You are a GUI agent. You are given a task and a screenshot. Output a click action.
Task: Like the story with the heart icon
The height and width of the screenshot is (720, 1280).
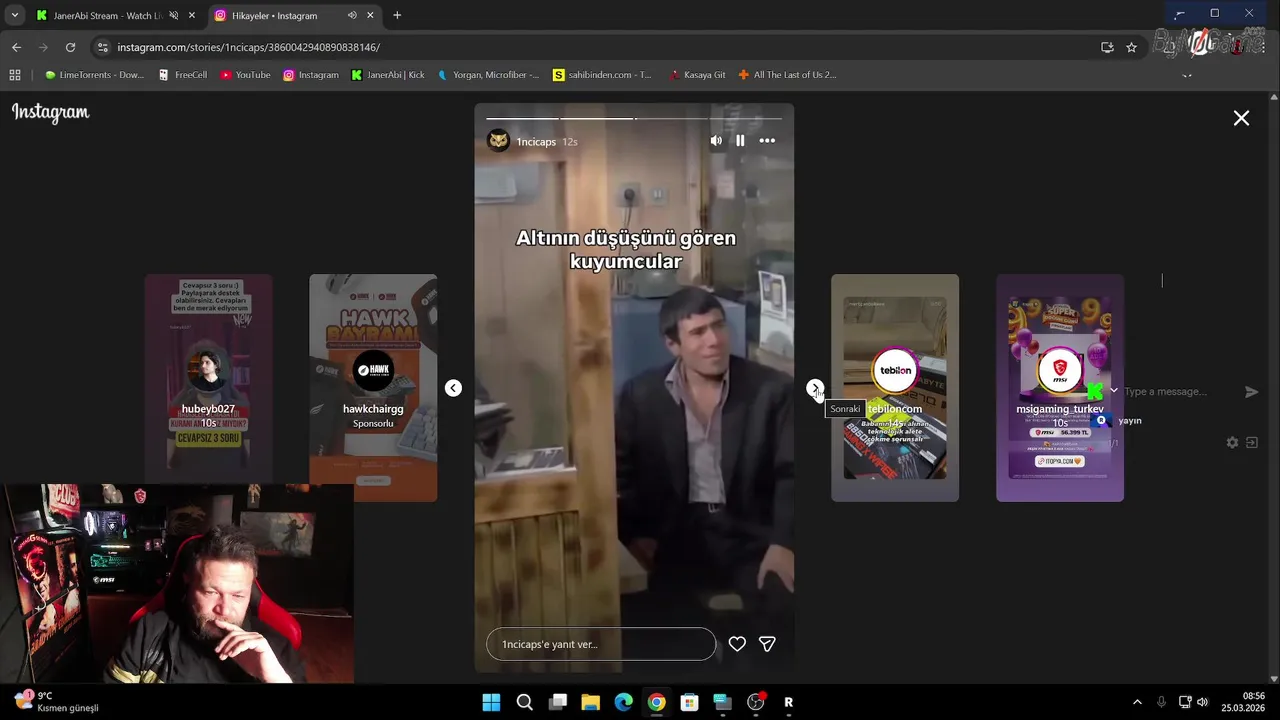pos(737,644)
